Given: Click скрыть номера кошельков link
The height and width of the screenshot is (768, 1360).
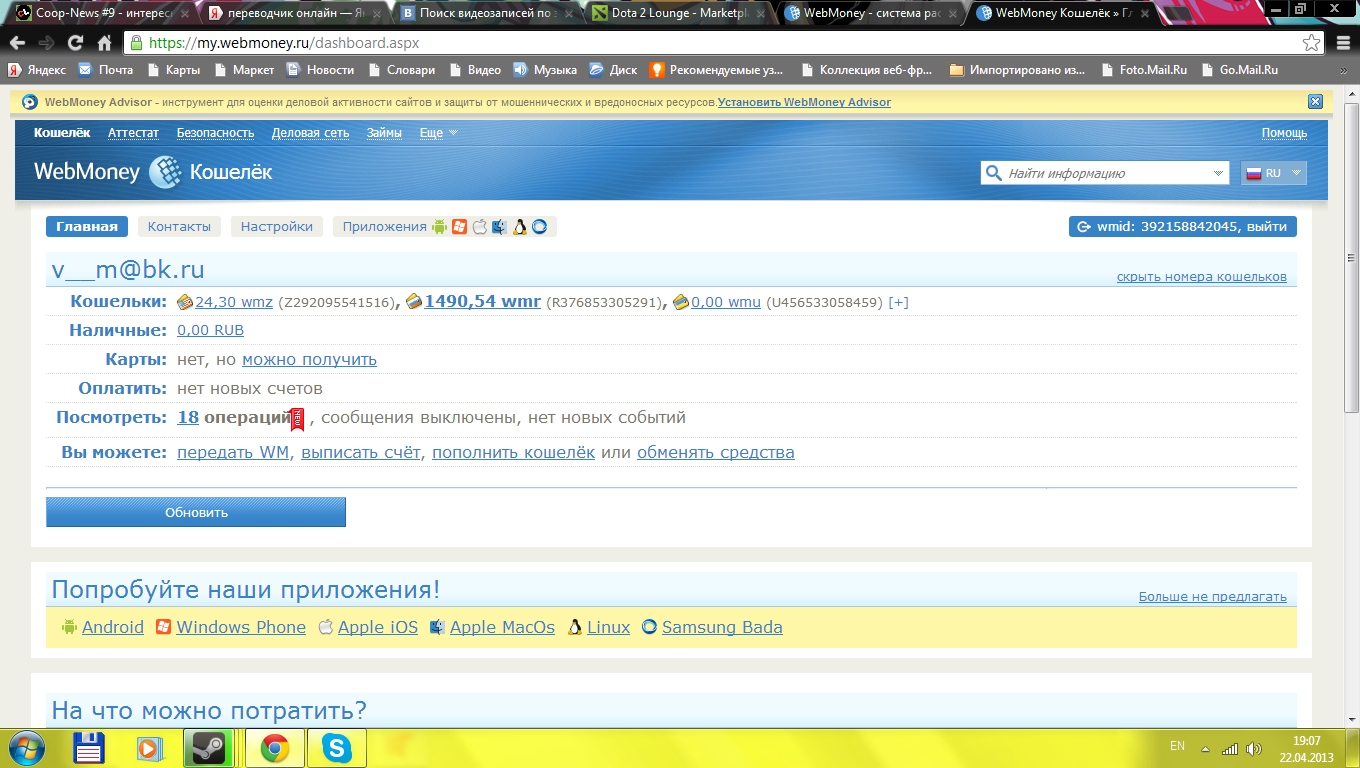Looking at the screenshot, I should pos(1202,277).
